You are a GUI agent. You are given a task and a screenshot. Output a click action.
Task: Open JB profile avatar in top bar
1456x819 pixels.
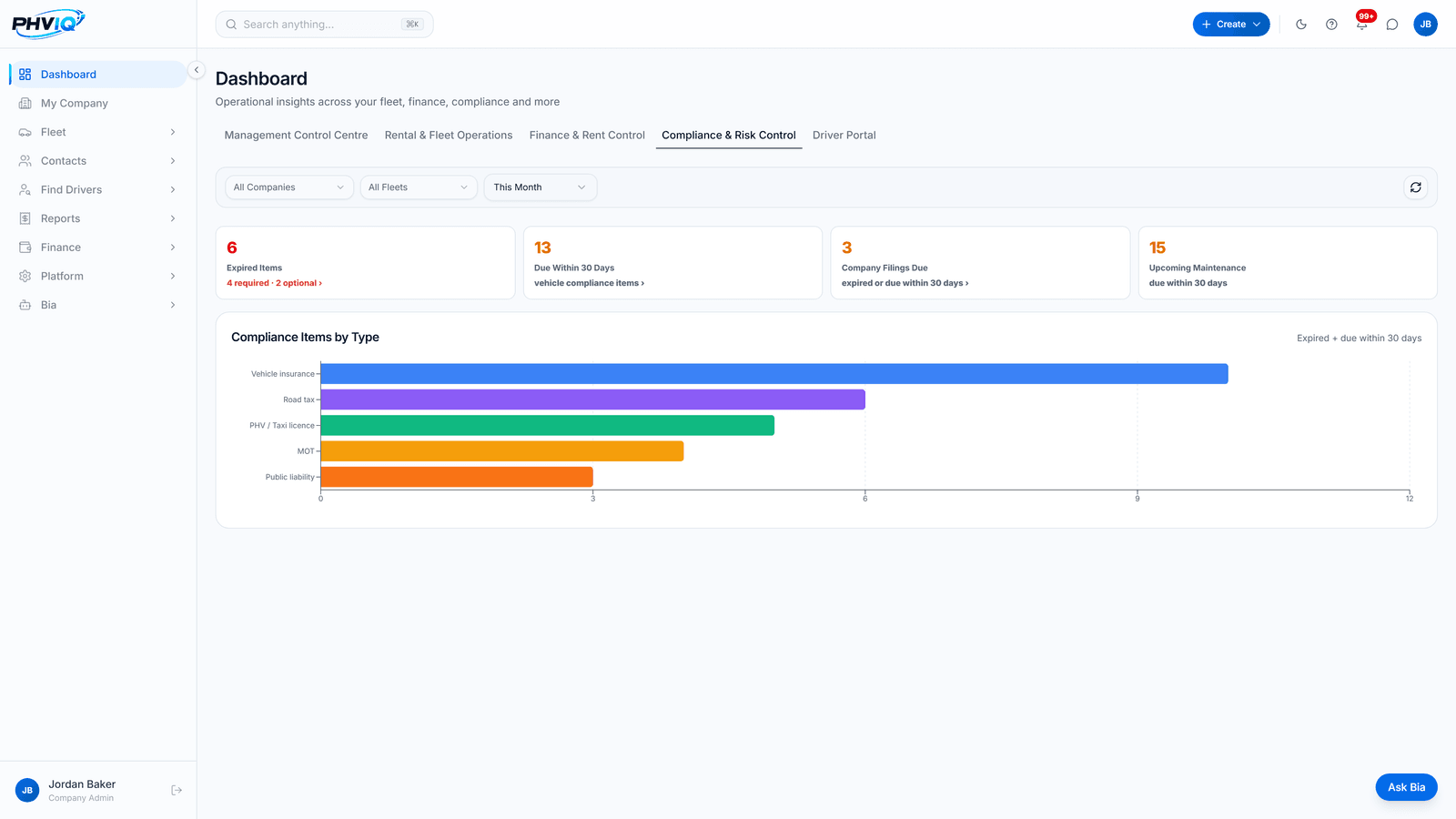tap(1425, 25)
